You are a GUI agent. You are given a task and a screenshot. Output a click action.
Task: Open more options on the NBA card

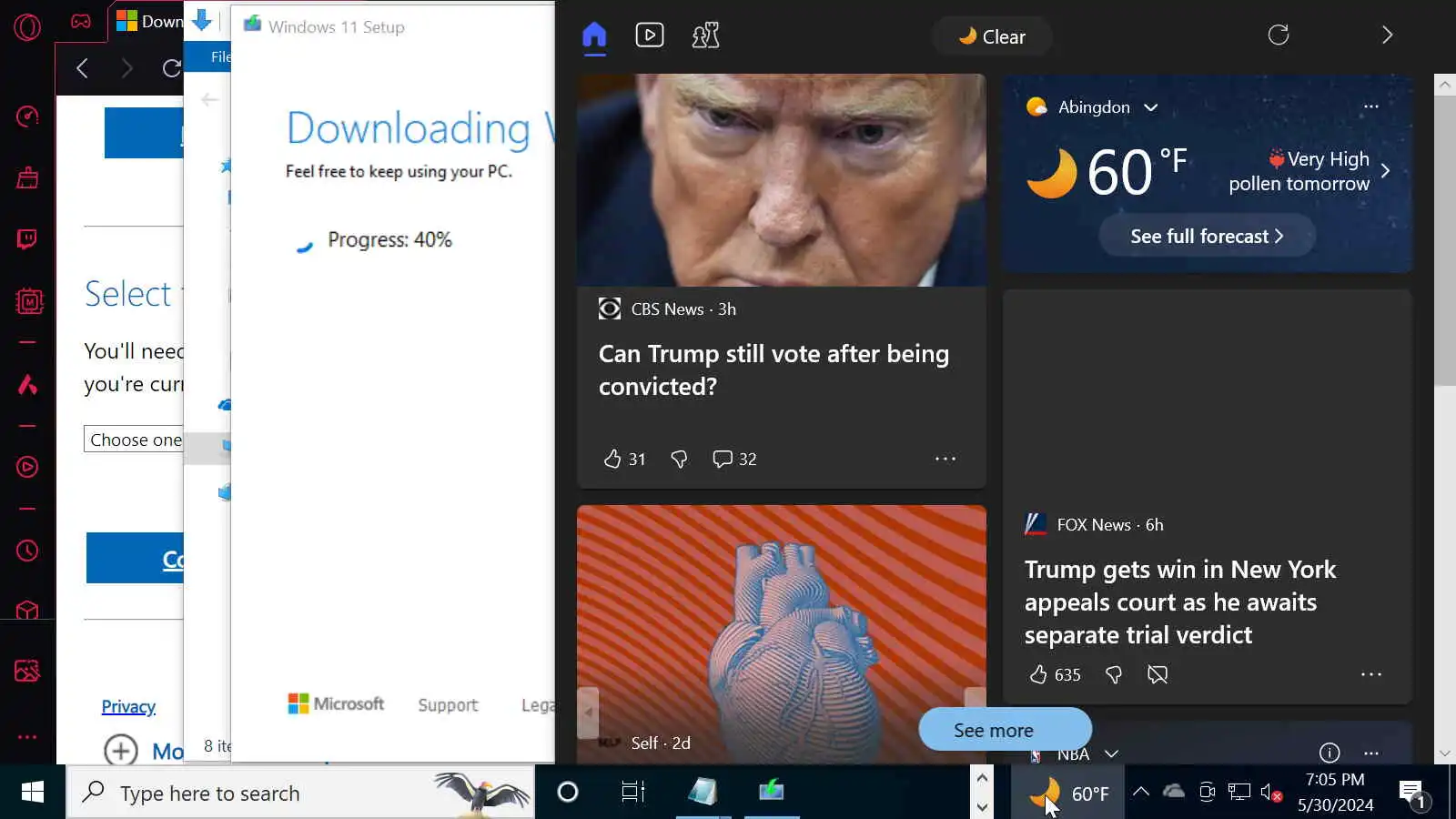tap(1371, 753)
